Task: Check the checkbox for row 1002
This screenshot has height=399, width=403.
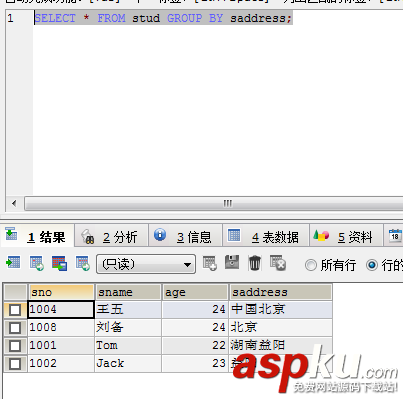Action: tap(15, 364)
